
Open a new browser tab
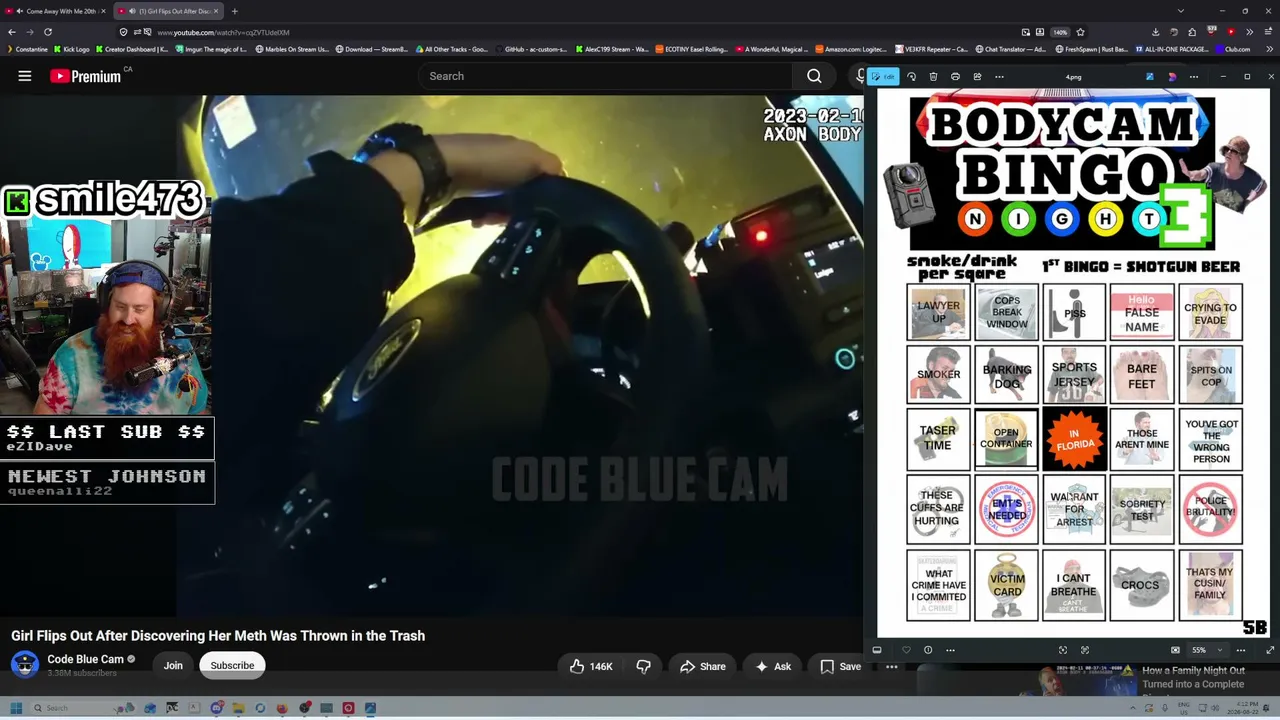[234, 11]
